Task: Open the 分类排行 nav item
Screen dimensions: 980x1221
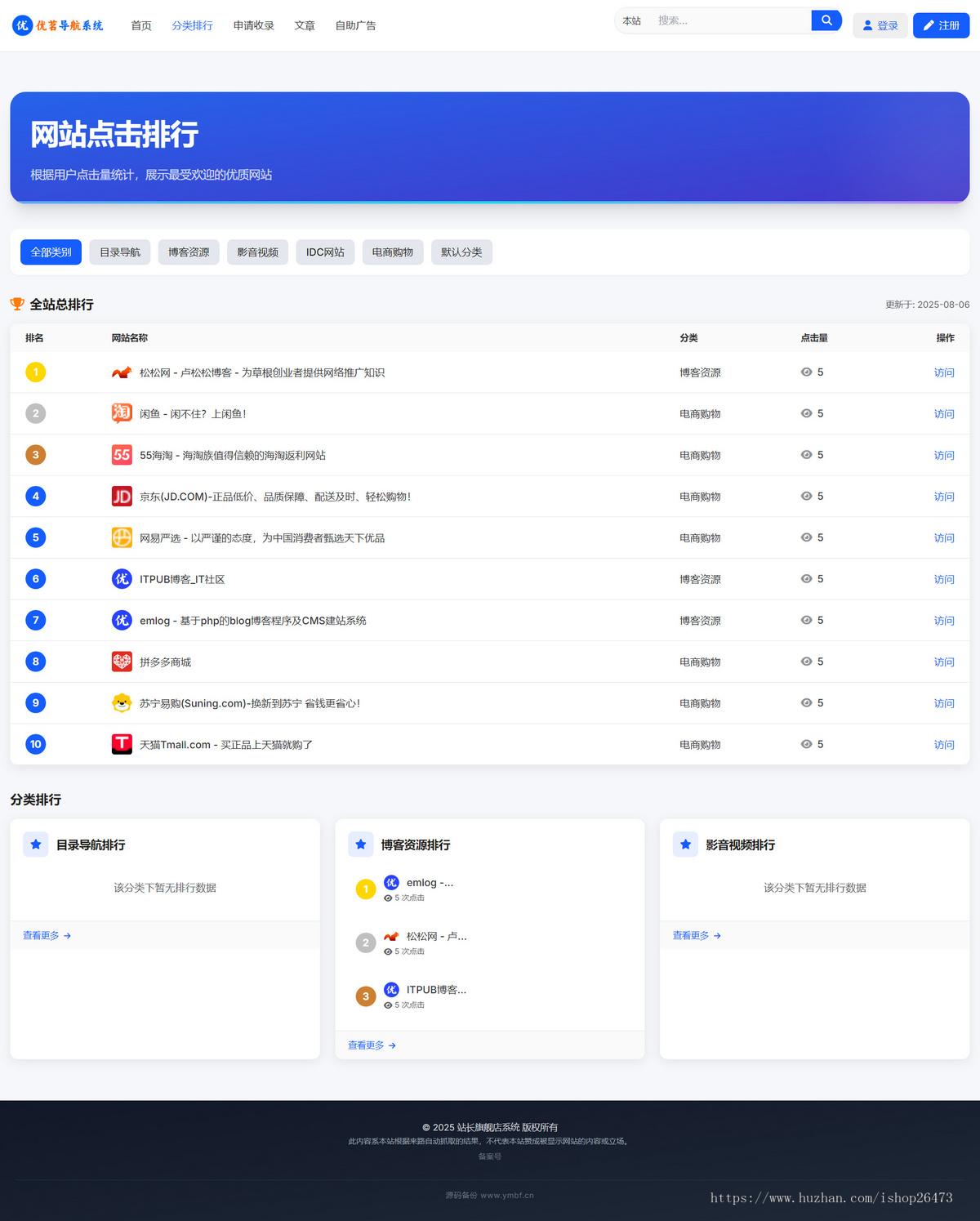Action: pyautogui.click(x=192, y=25)
